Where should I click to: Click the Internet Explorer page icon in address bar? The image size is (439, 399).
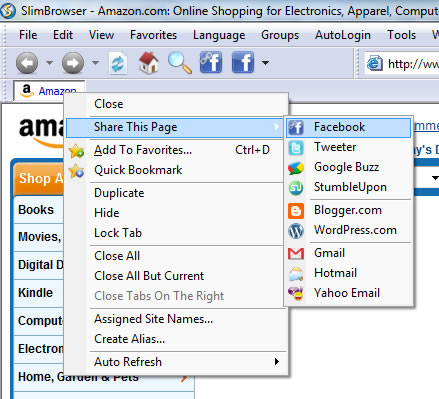(x=375, y=63)
